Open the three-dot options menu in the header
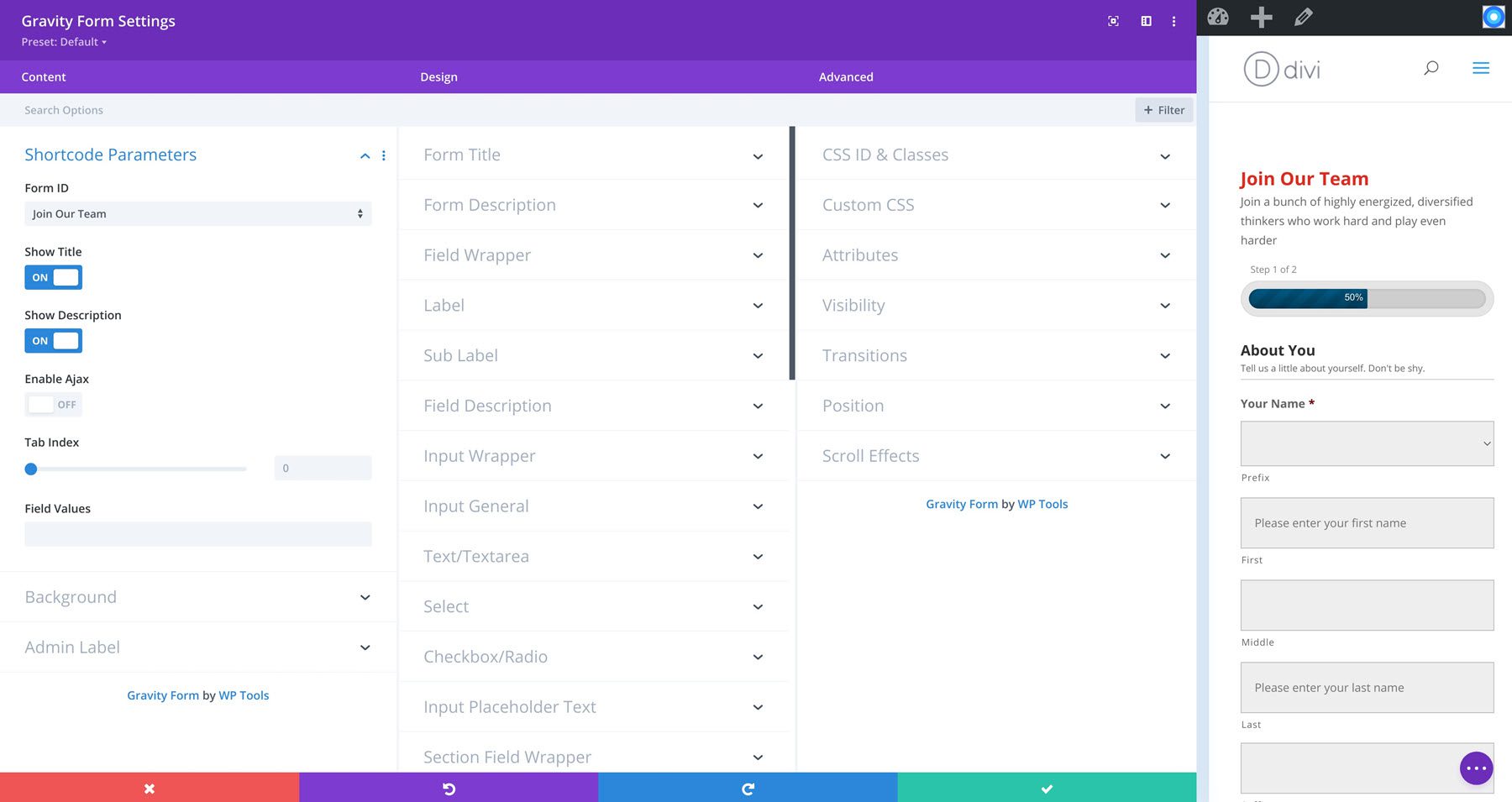 pyautogui.click(x=1173, y=21)
